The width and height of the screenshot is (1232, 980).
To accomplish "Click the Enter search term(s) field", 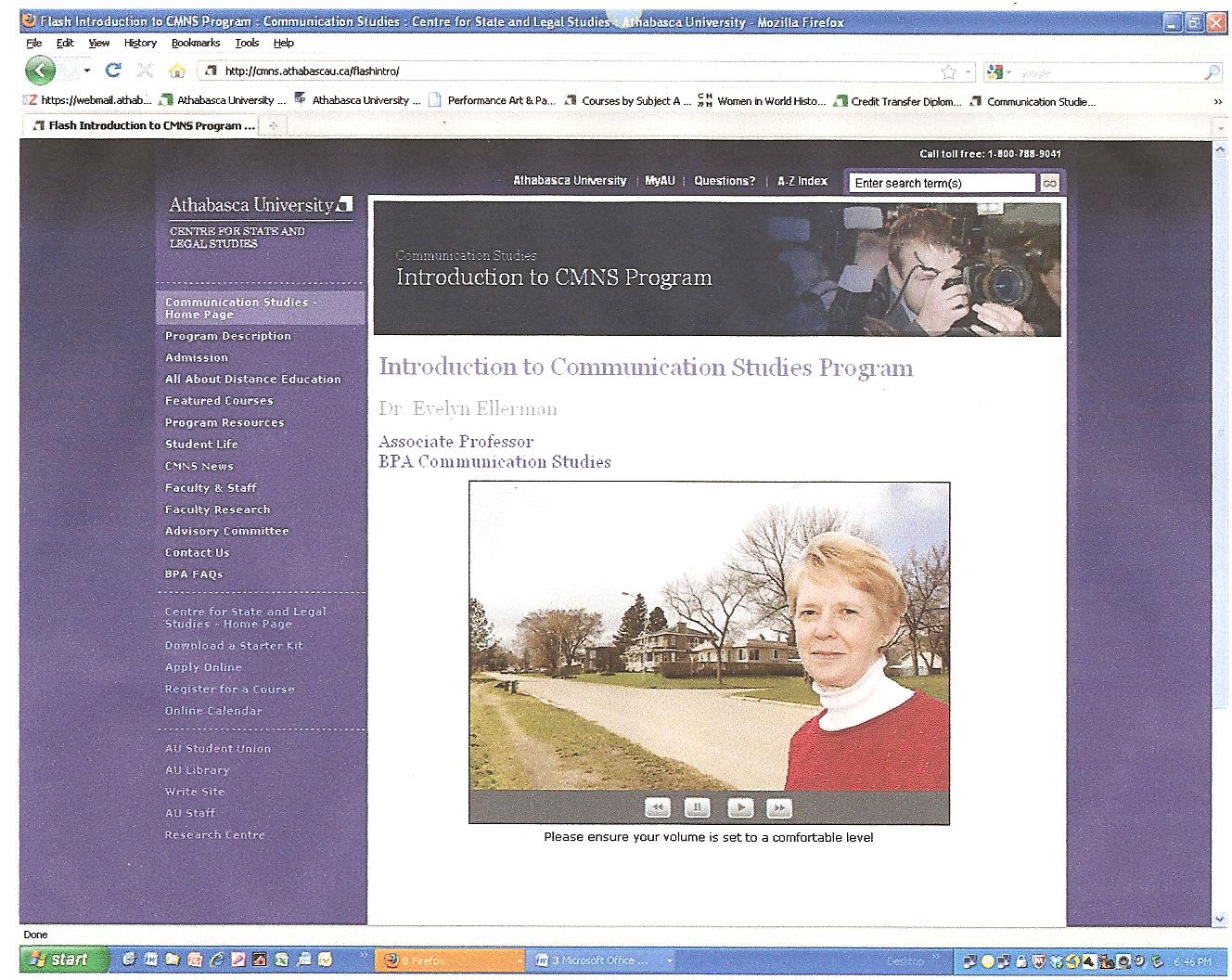I will pos(941,183).
